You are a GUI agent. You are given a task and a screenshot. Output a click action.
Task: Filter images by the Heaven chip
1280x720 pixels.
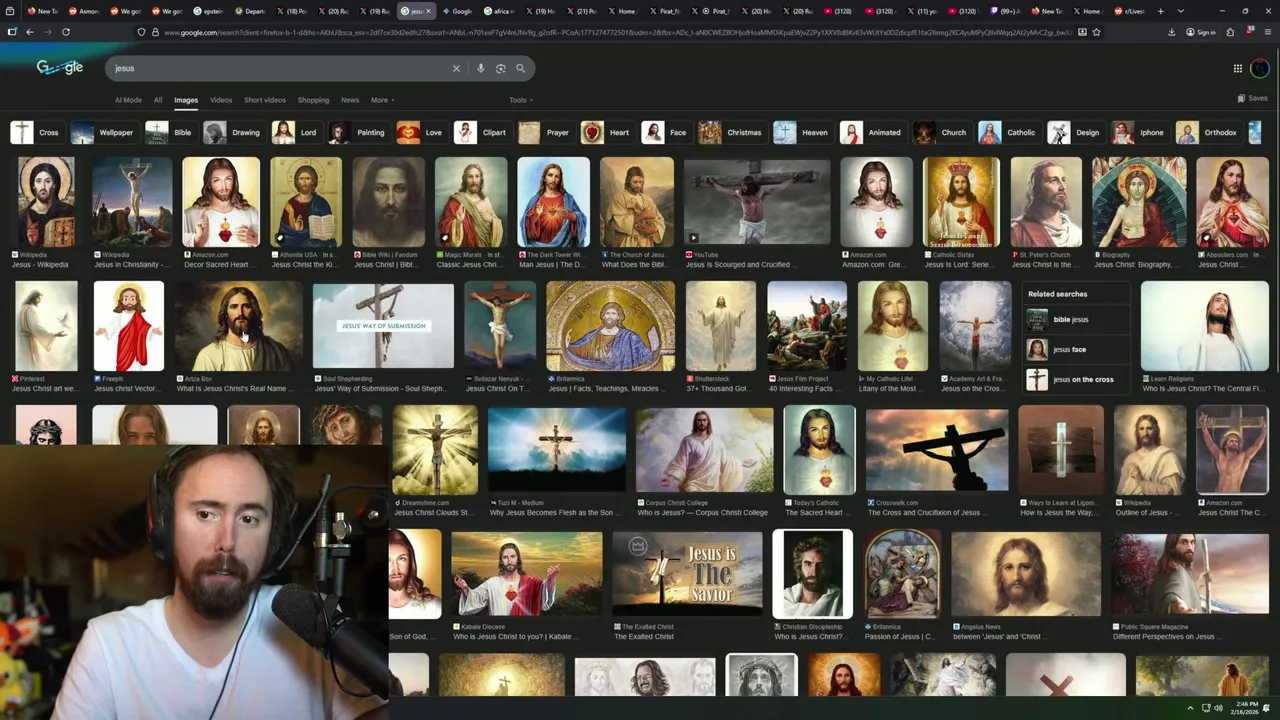coord(802,132)
